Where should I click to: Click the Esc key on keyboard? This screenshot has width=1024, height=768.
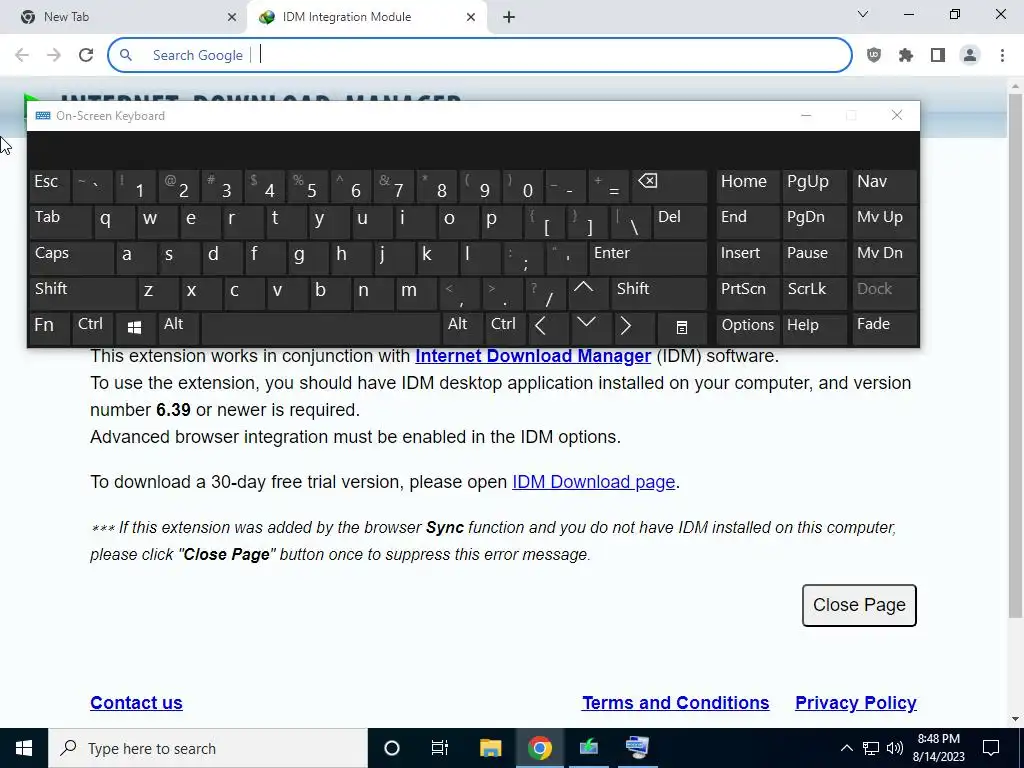coord(50,185)
